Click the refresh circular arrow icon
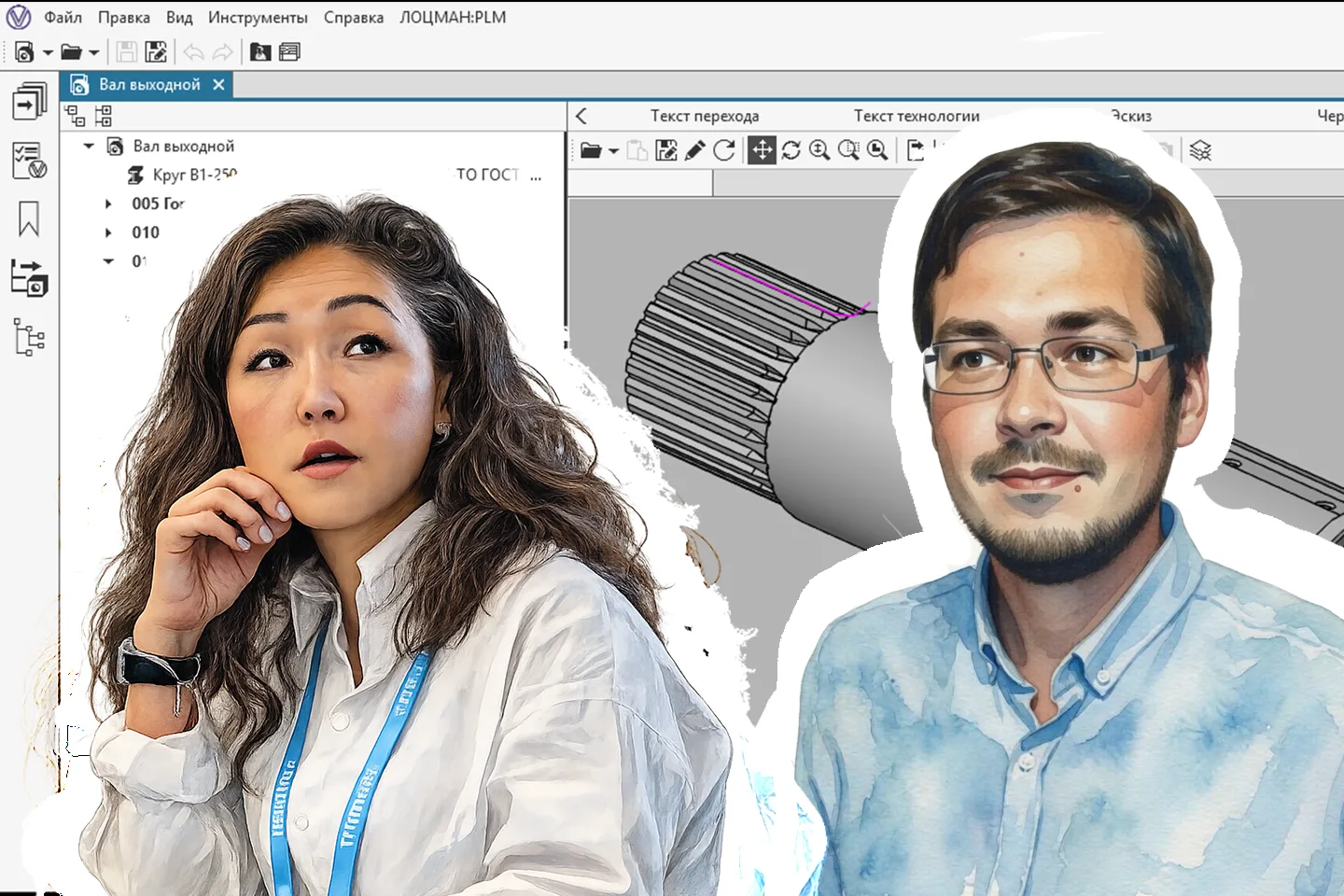This screenshot has width=1344, height=896. [724, 150]
